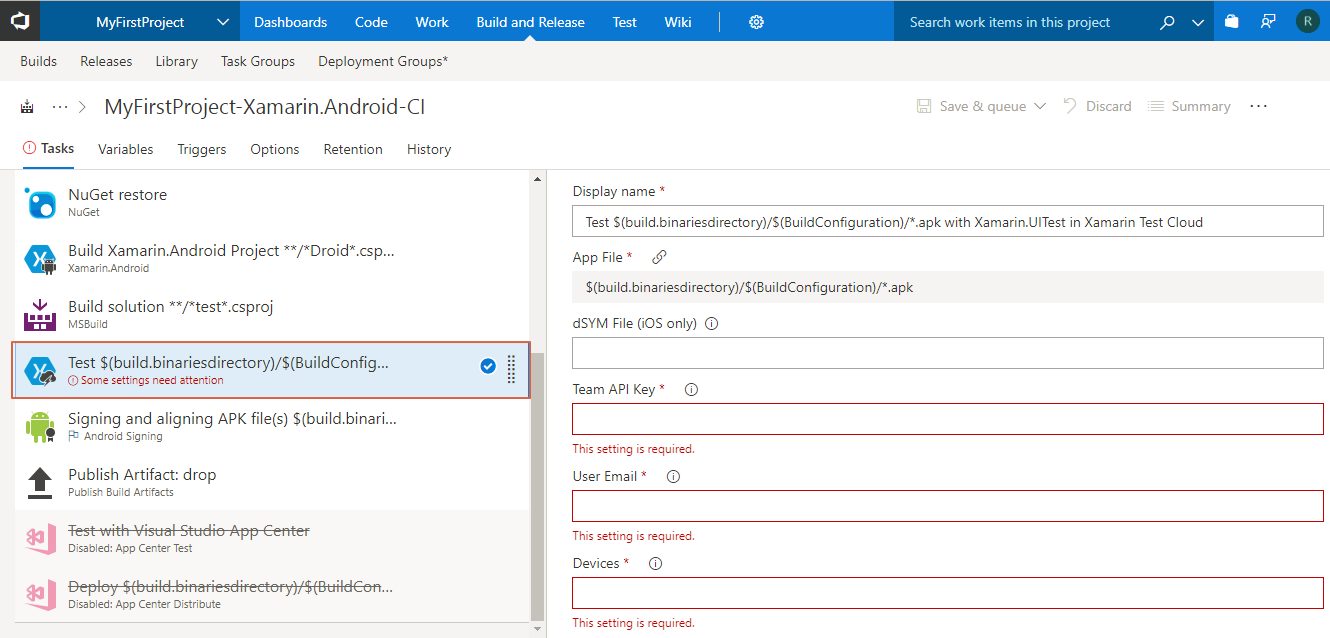1330x638 pixels.
Task: Select the Publish Artifact upload icon
Action: (40, 483)
